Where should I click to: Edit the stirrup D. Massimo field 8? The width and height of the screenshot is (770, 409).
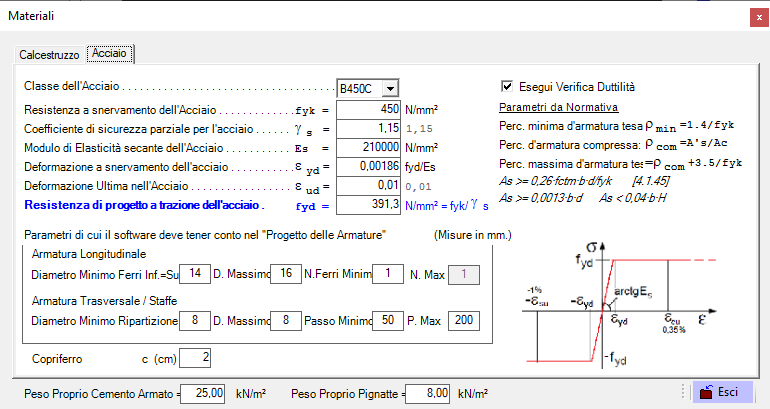286,321
